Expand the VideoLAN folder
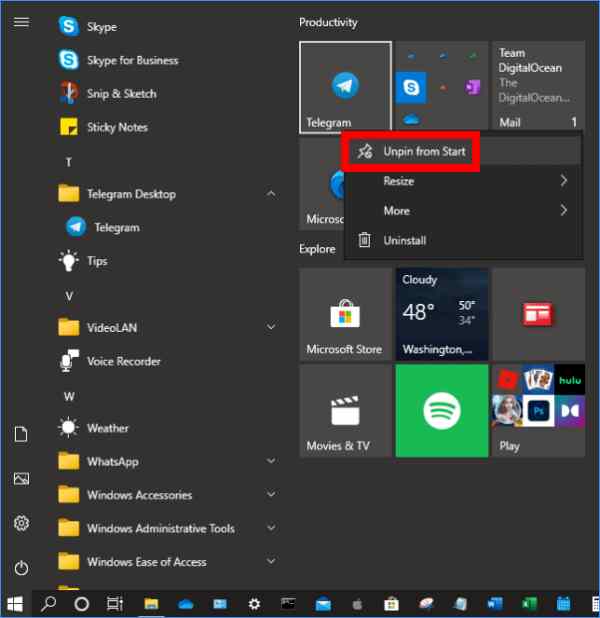600x618 pixels. tap(271, 327)
